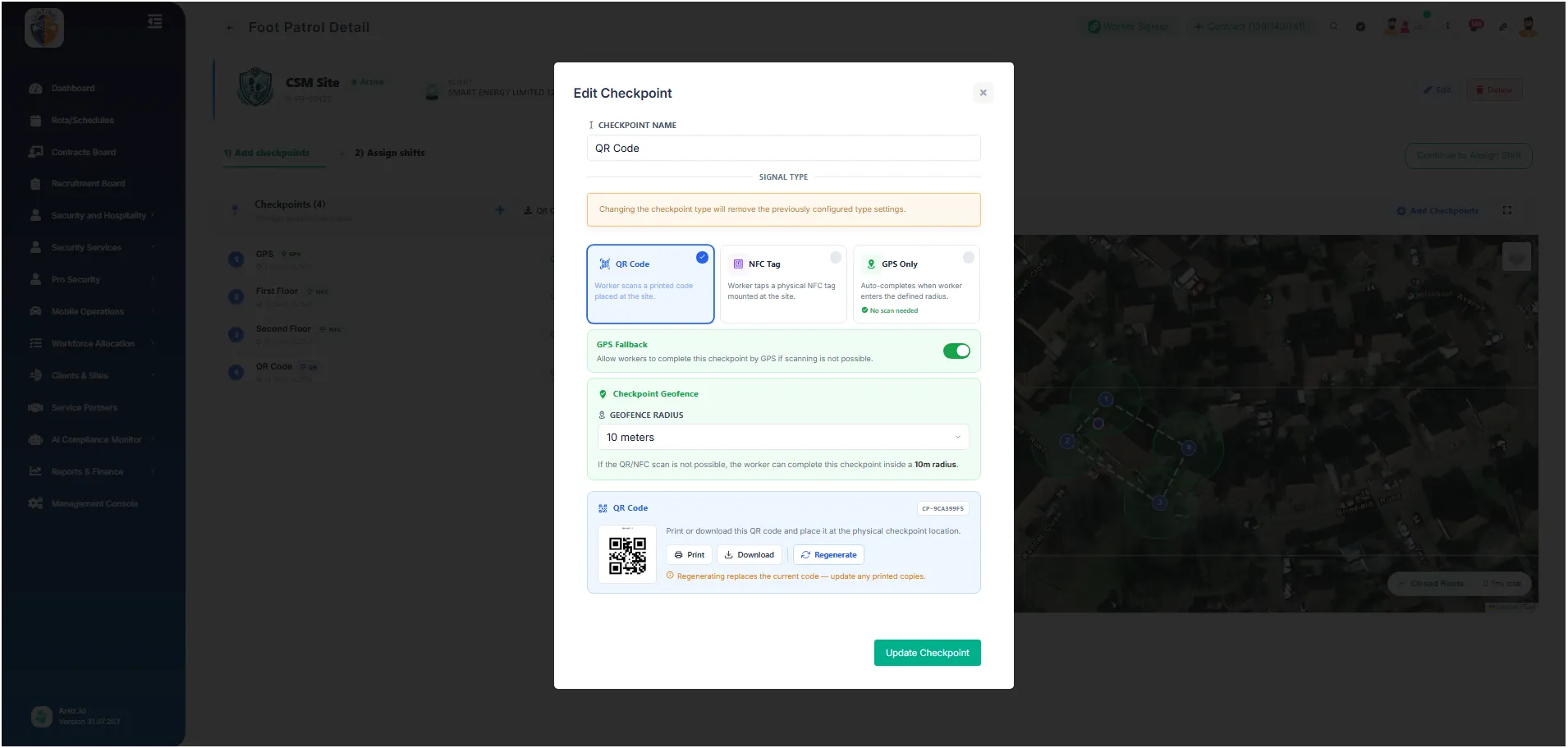Open chat notifications with red badge
1568x748 pixels.
tap(1476, 25)
